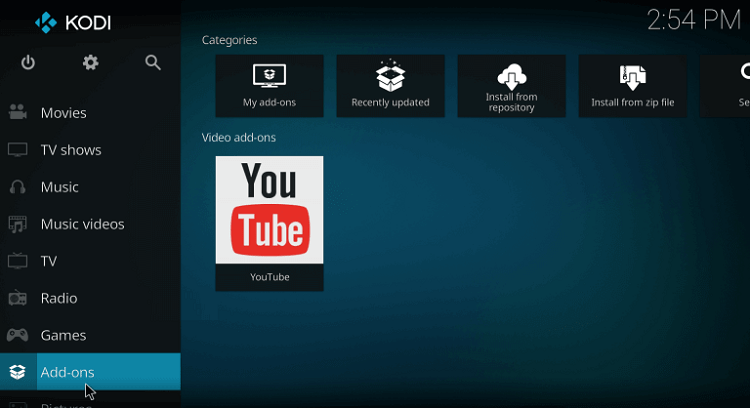Click the Movies camera icon

[18, 112]
